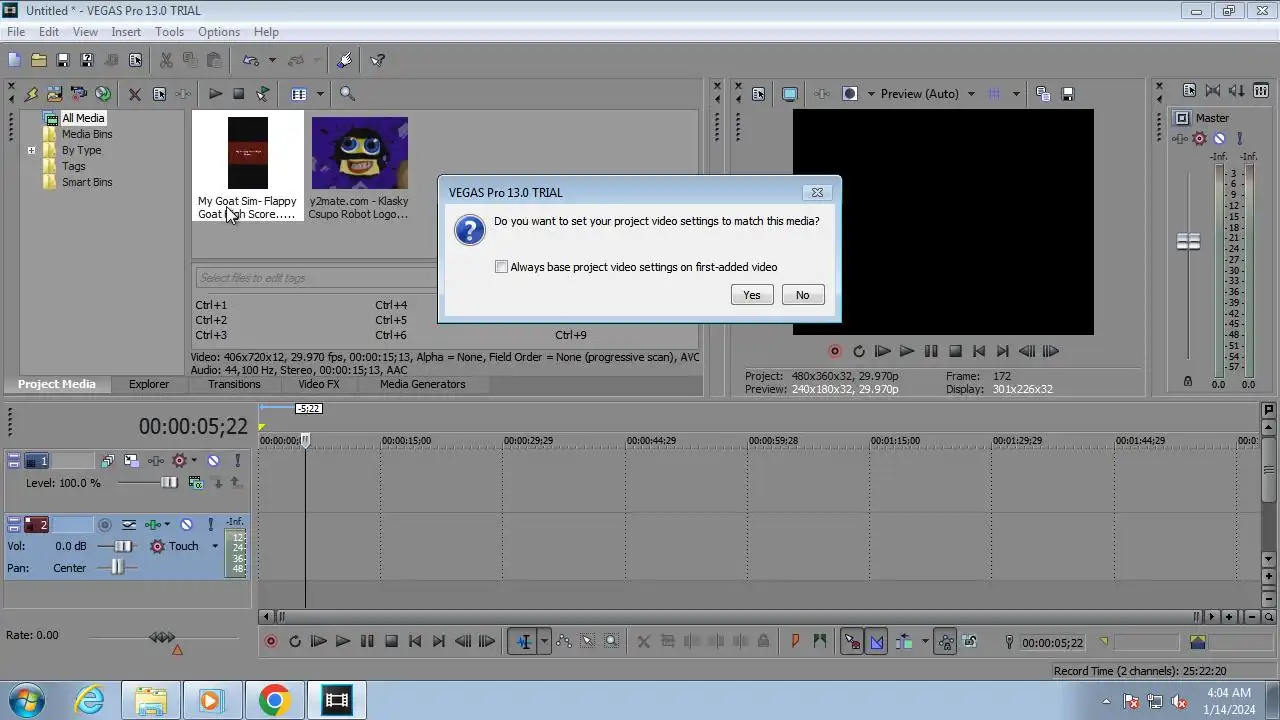Open video track 1 FX dropdown arrow
This screenshot has height=720, width=1280.
(194, 461)
